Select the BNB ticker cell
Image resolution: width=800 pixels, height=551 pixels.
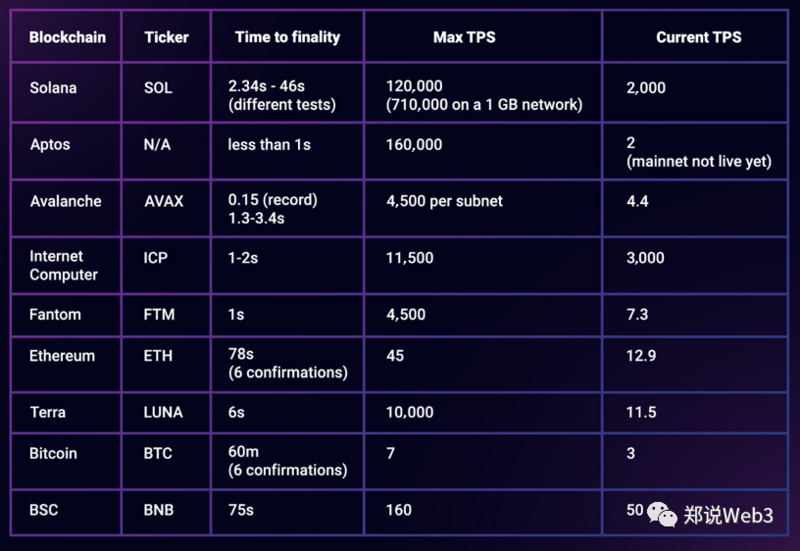pyautogui.click(x=166, y=512)
